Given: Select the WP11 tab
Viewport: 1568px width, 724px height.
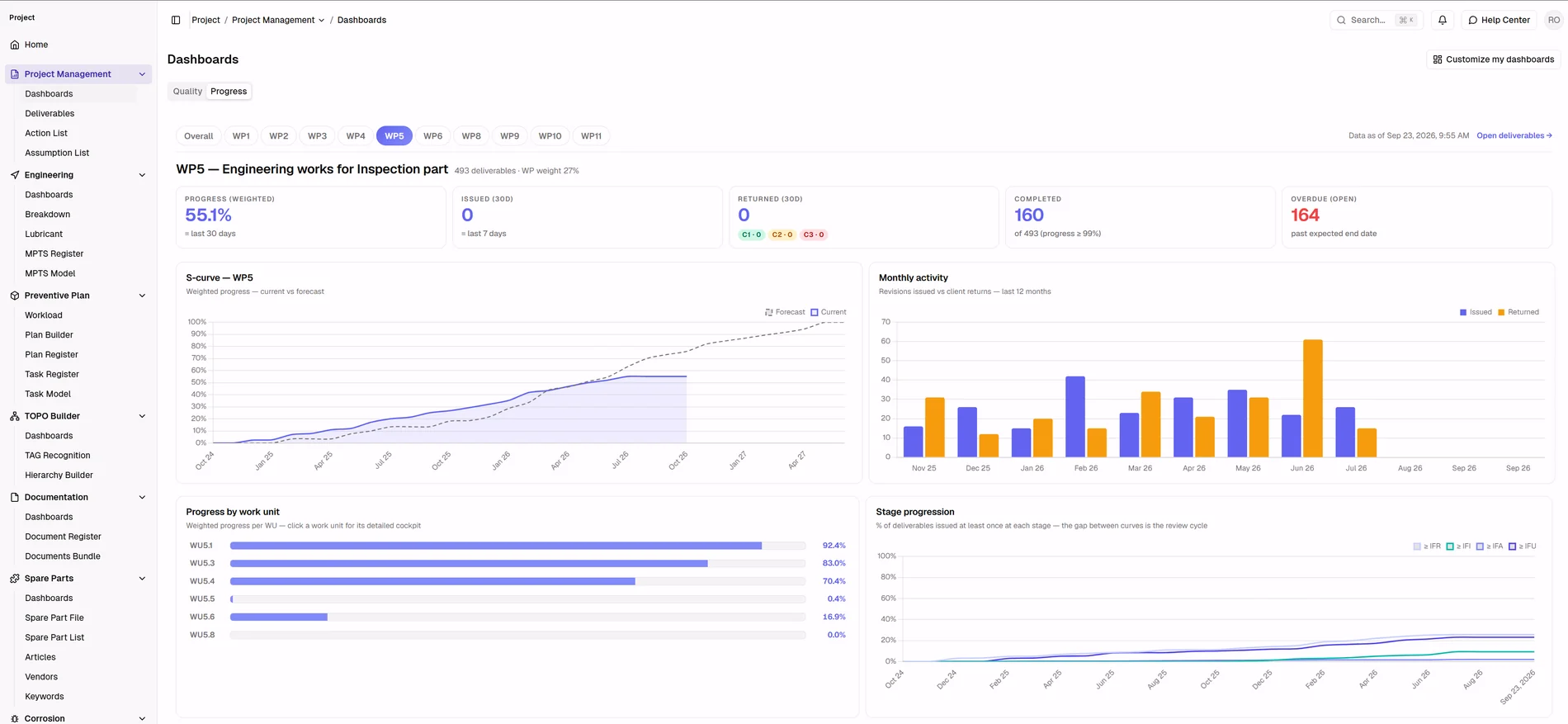Looking at the screenshot, I should (591, 136).
